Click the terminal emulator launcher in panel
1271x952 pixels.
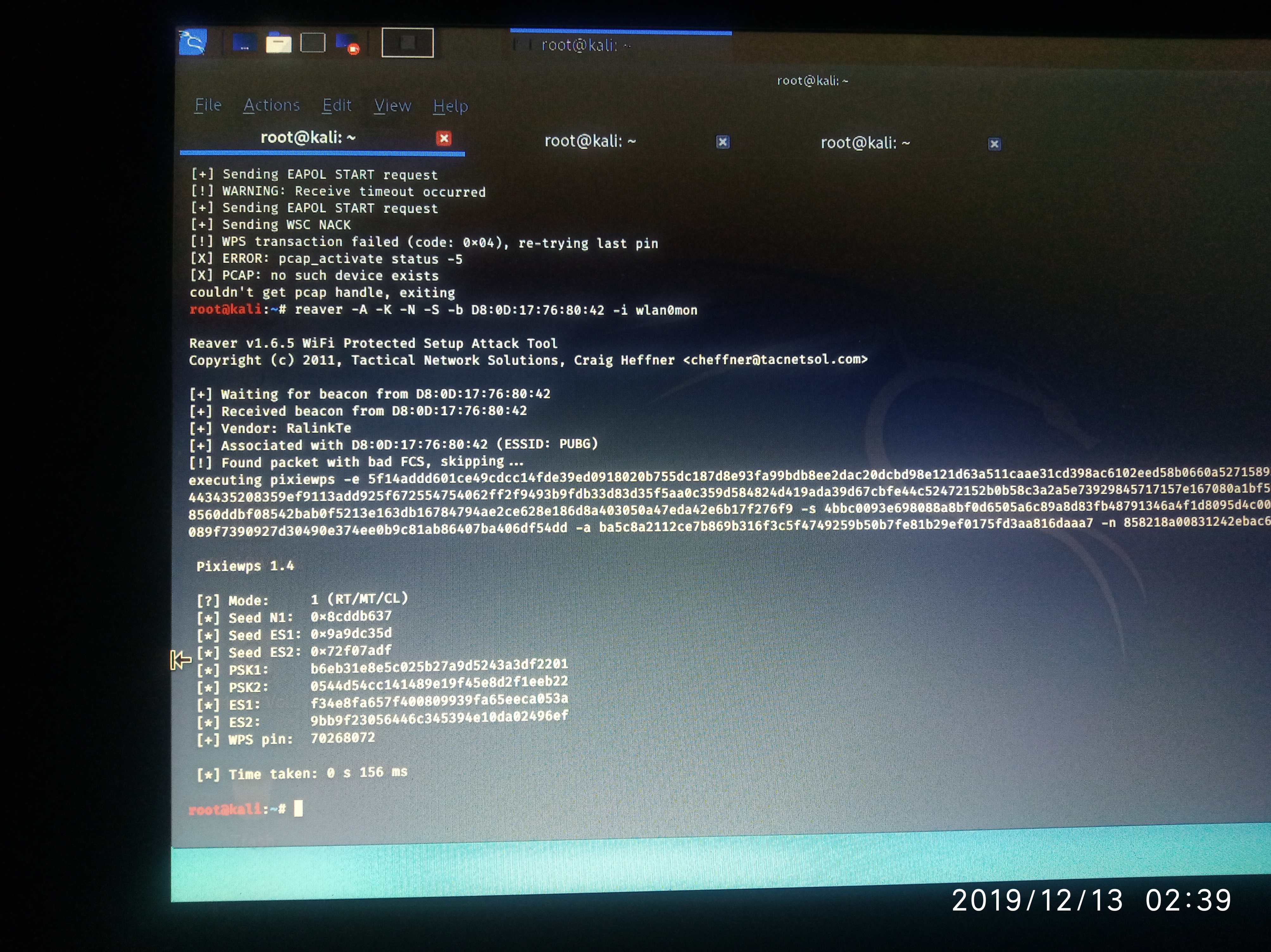[x=245, y=42]
